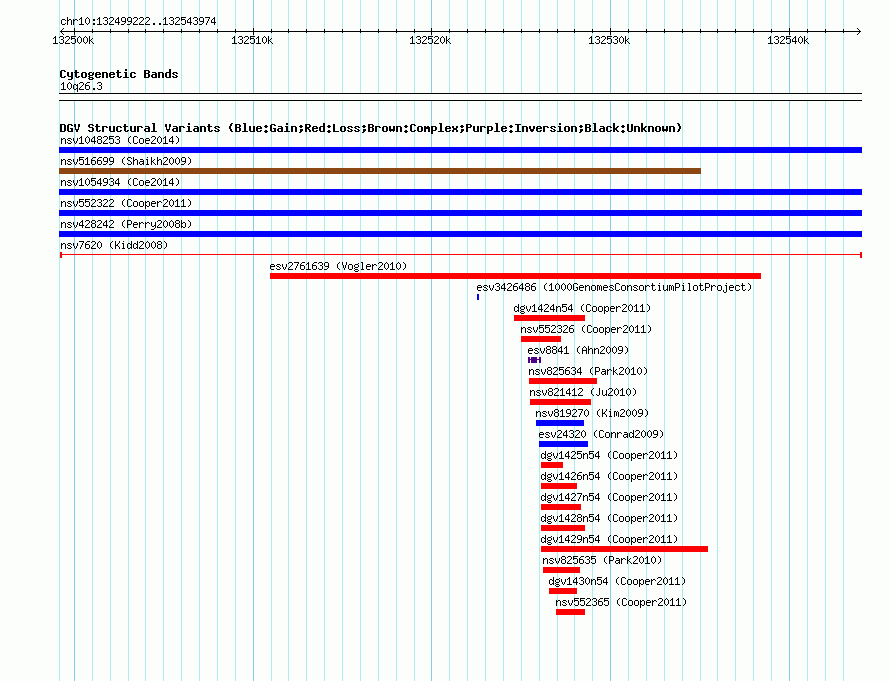Select the nsv825635 (Park2010) red bar

(x=561, y=570)
